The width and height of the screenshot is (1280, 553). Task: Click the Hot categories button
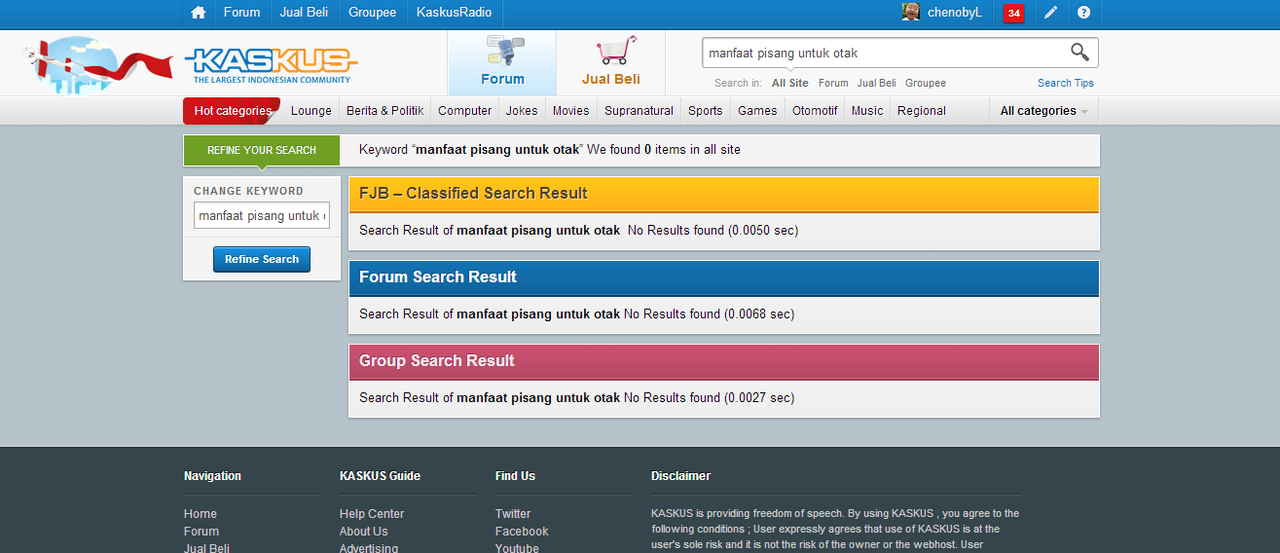coord(232,111)
